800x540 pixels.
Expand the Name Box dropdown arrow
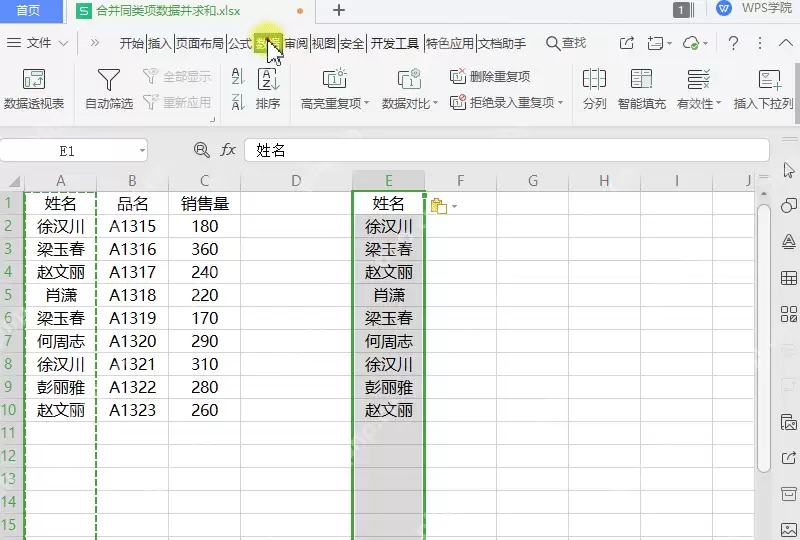[x=142, y=151]
